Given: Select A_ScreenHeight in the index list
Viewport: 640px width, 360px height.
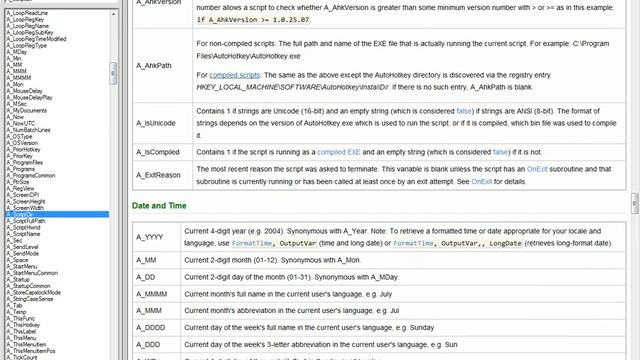Looking at the screenshot, I should point(26,202).
